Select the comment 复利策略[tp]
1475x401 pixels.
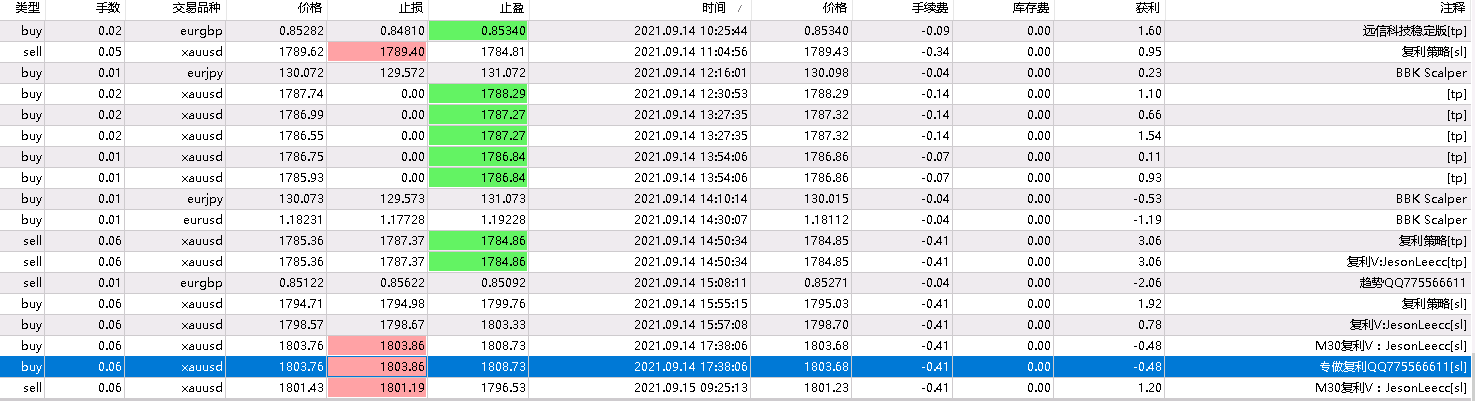tap(1435, 240)
